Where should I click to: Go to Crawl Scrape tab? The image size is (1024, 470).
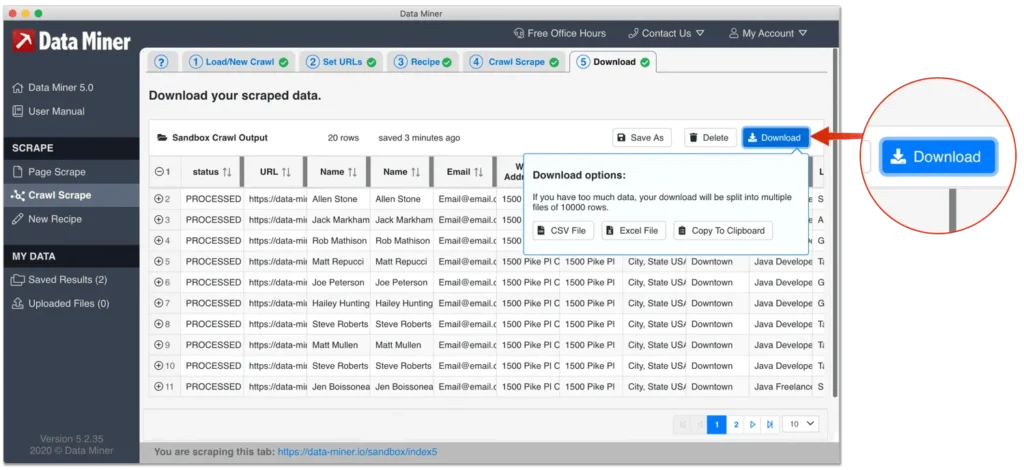click(515, 62)
